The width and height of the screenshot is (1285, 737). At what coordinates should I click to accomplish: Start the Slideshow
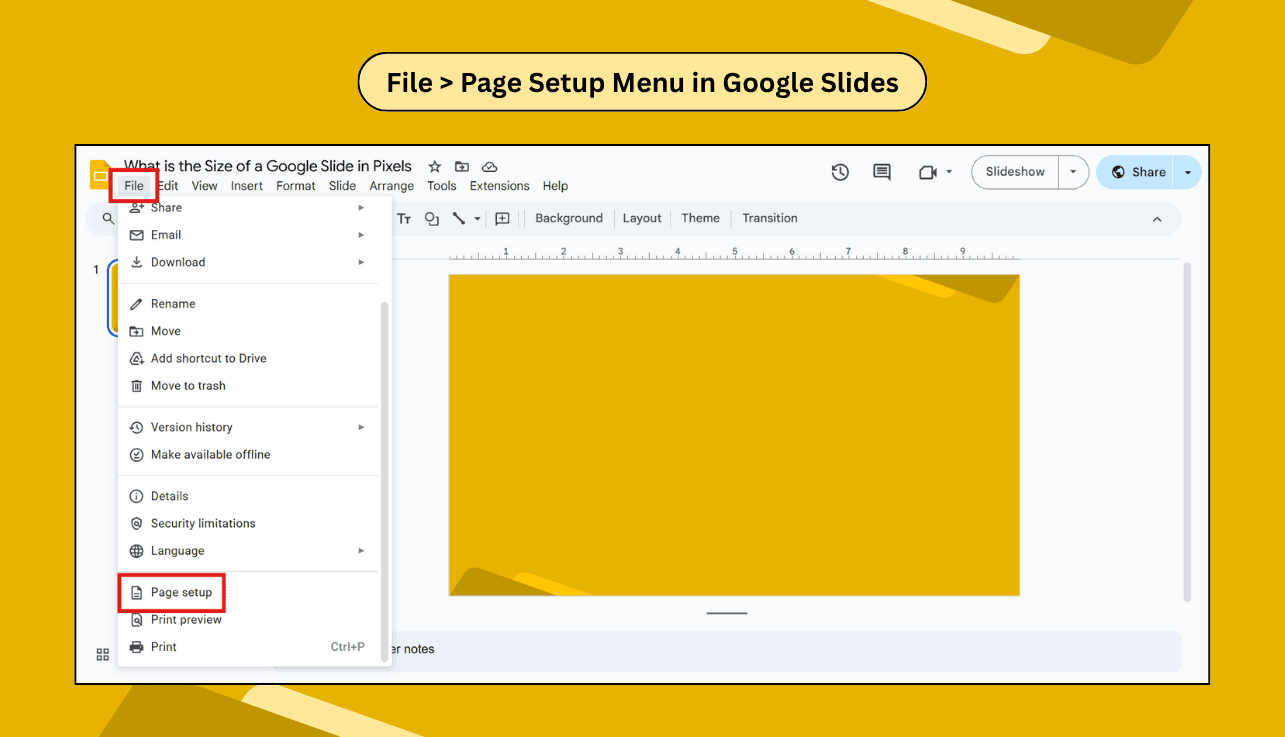pyautogui.click(x=1015, y=171)
